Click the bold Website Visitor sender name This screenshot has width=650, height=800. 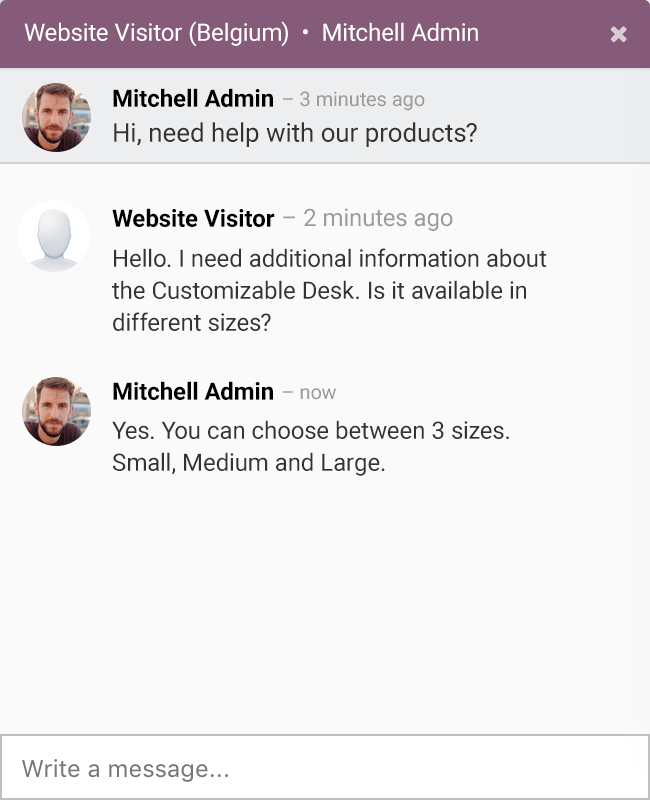click(193, 218)
